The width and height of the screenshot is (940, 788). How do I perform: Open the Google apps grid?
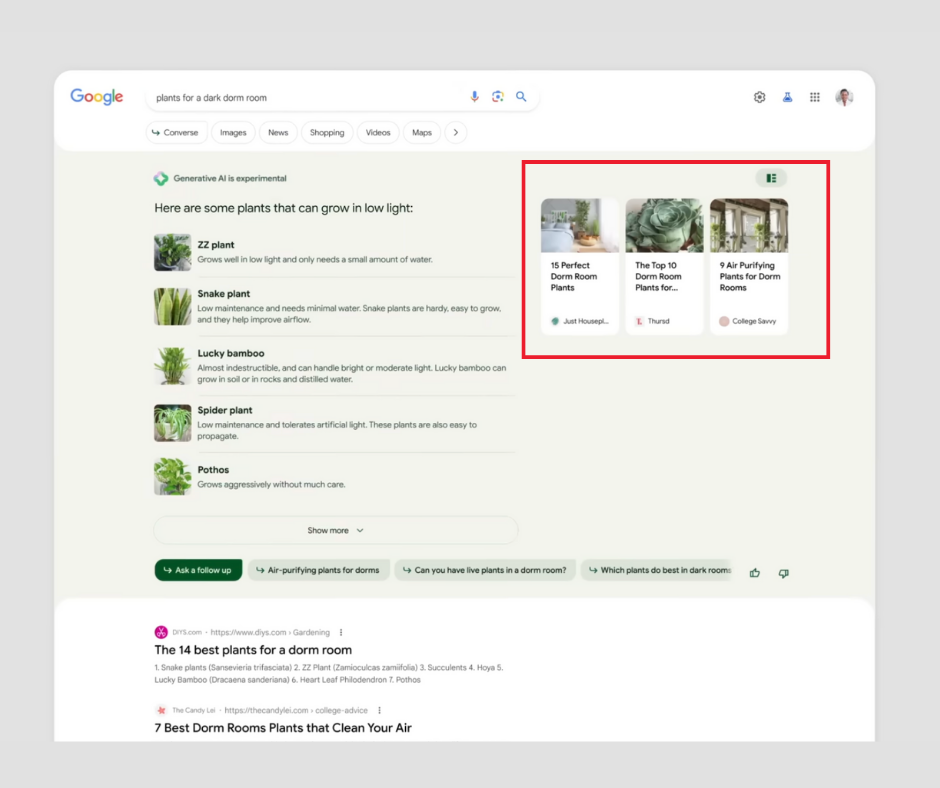(x=815, y=97)
